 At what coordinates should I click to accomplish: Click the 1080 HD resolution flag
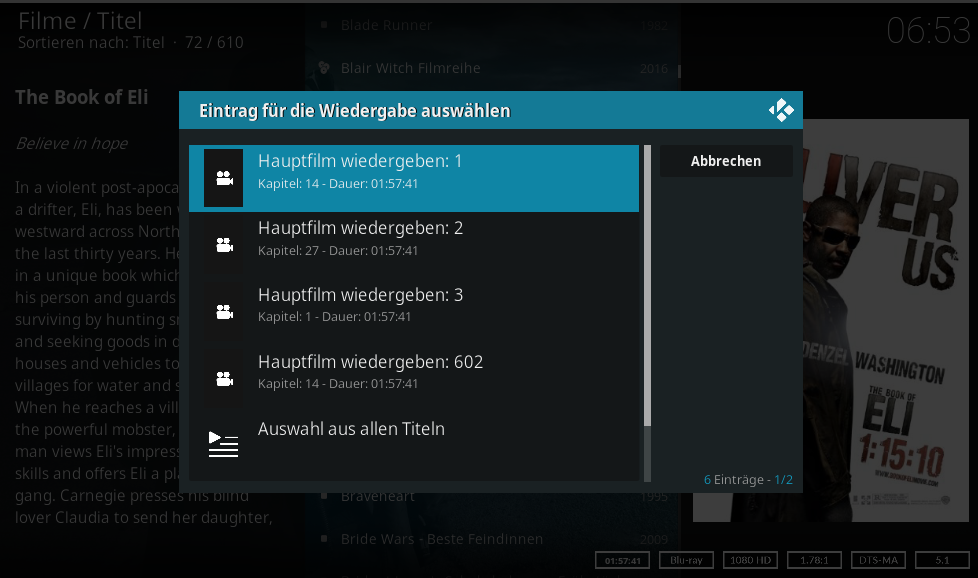(750, 560)
